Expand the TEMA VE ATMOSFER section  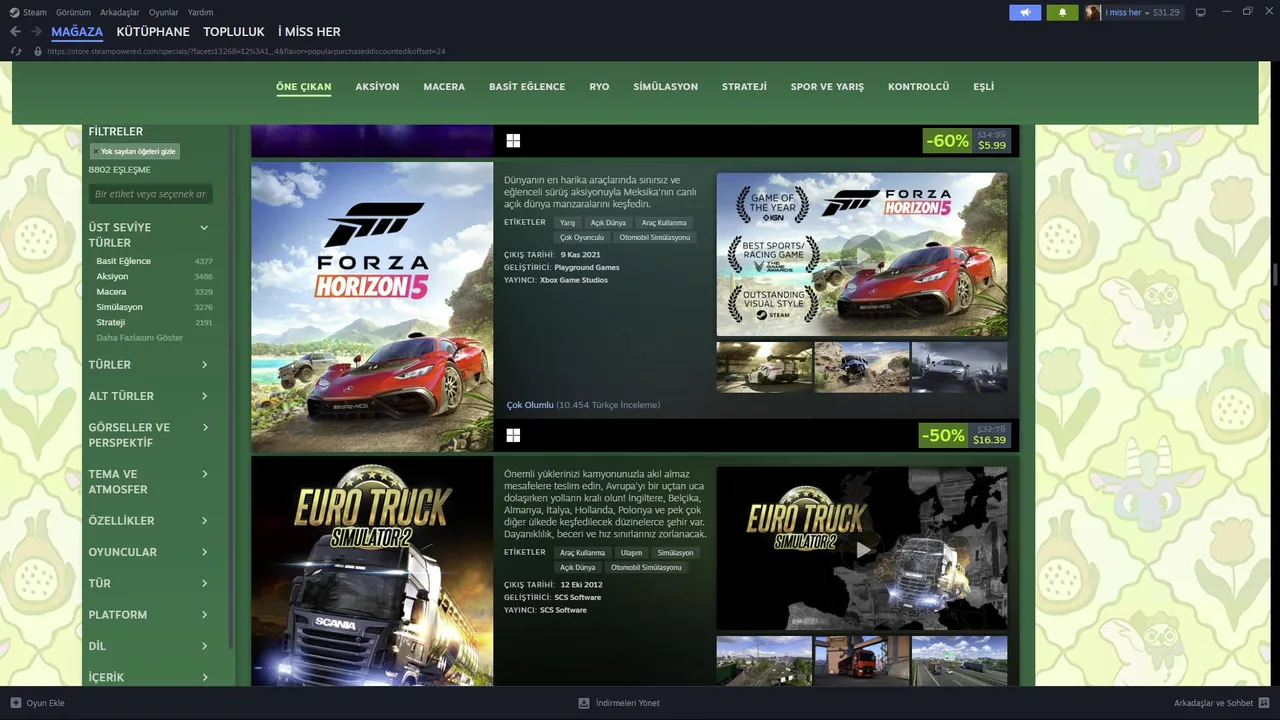(x=150, y=482)
